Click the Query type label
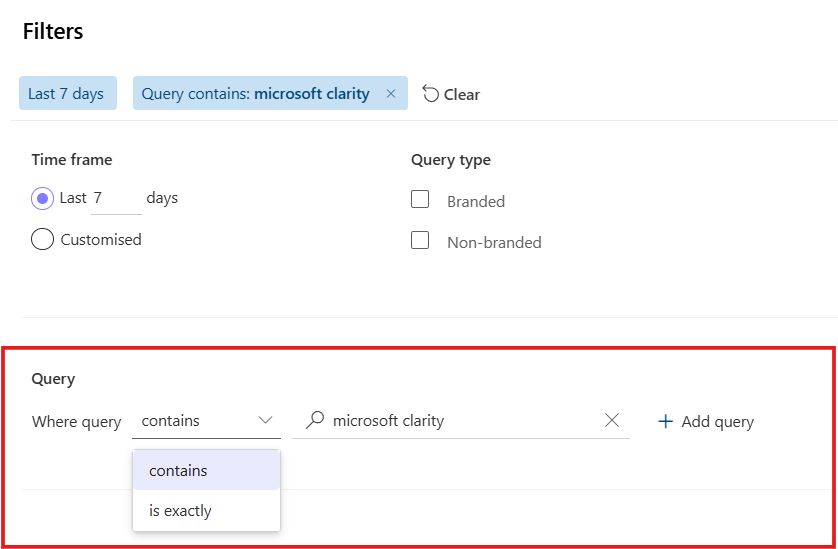Screen dimensions: 838x549 pos(451,160)
